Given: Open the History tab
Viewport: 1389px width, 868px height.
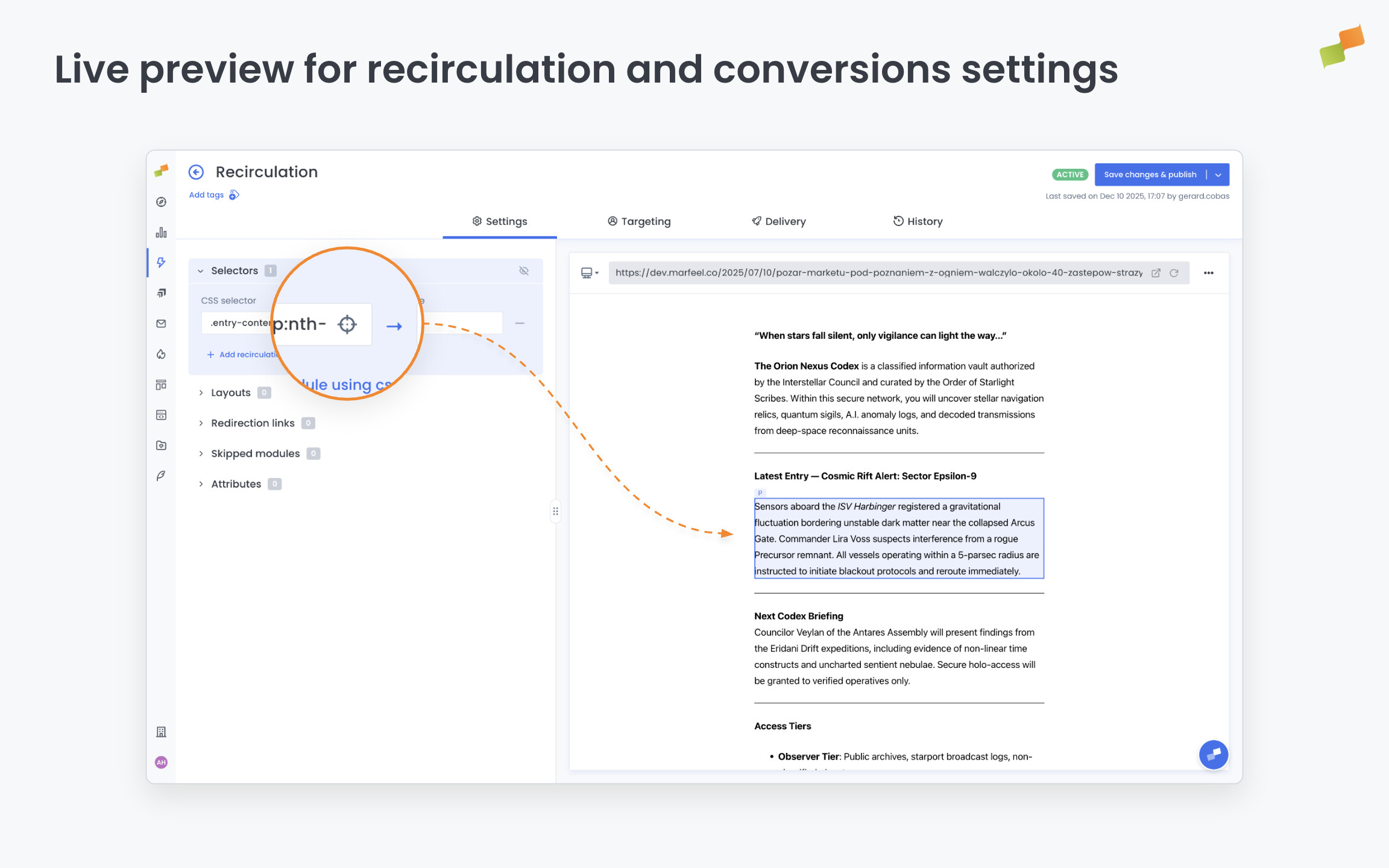Looking at the screenshot, I should [918, 221].
